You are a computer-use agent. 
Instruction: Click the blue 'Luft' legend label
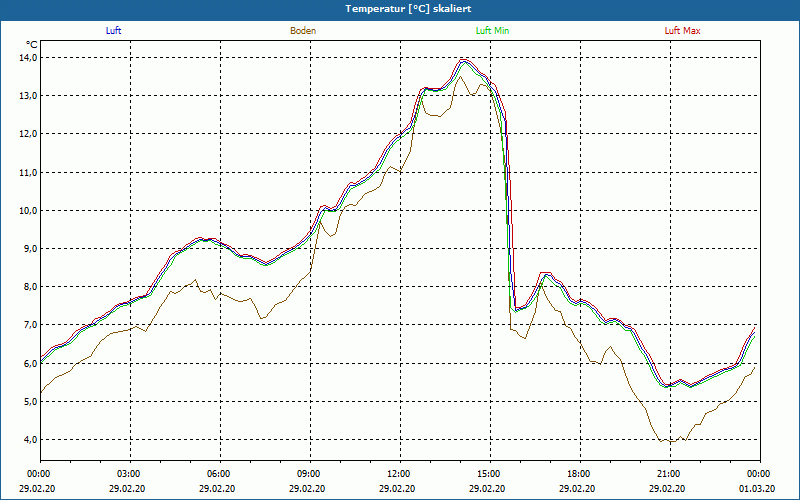tap(113, 31)
